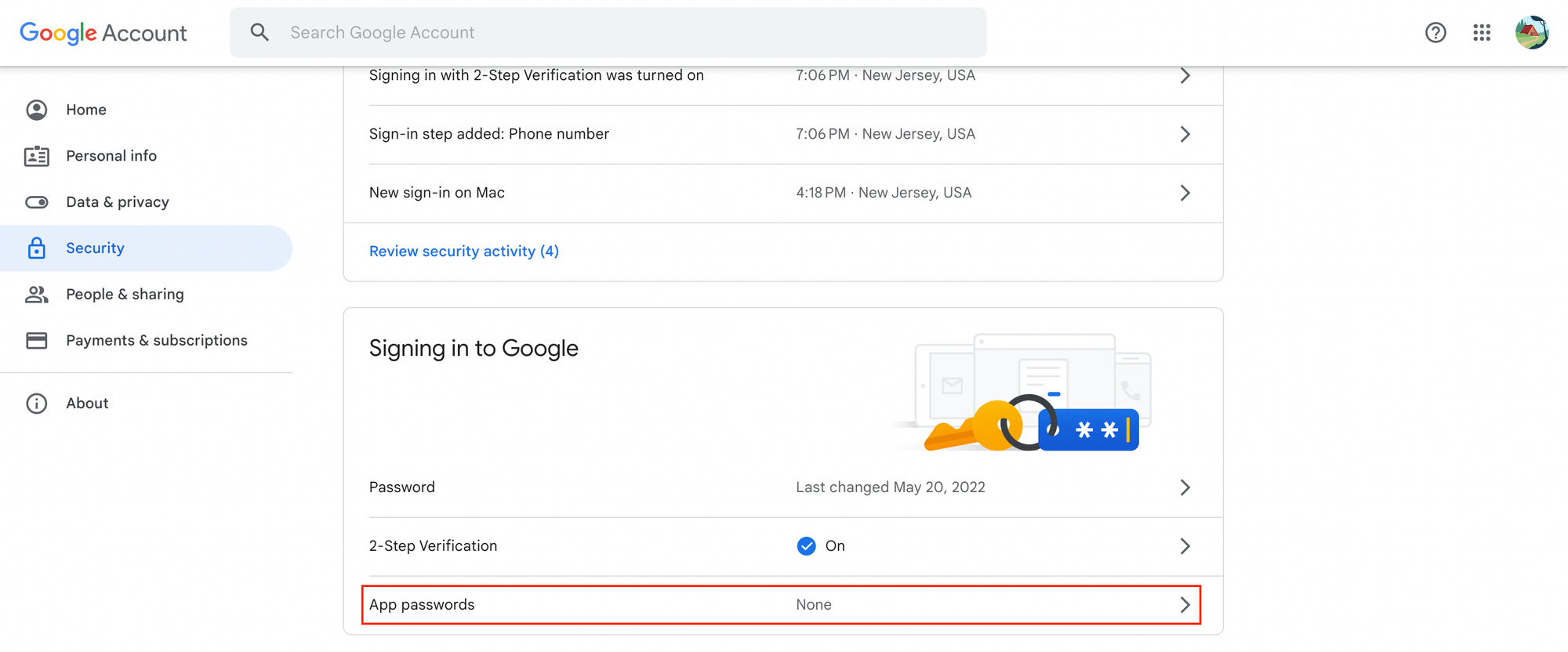
Task: Click 'Sign-in step added: Phone number' text
Action: pyautogui.click(x=489, y=134)
